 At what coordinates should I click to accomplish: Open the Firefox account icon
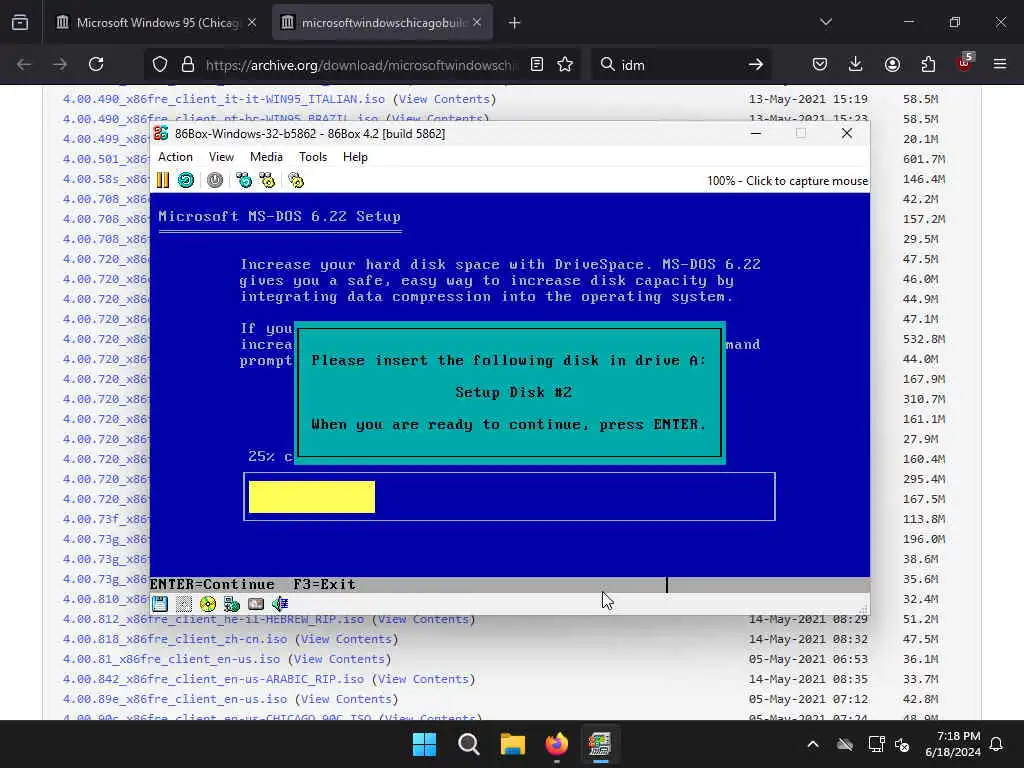(892, 64)
